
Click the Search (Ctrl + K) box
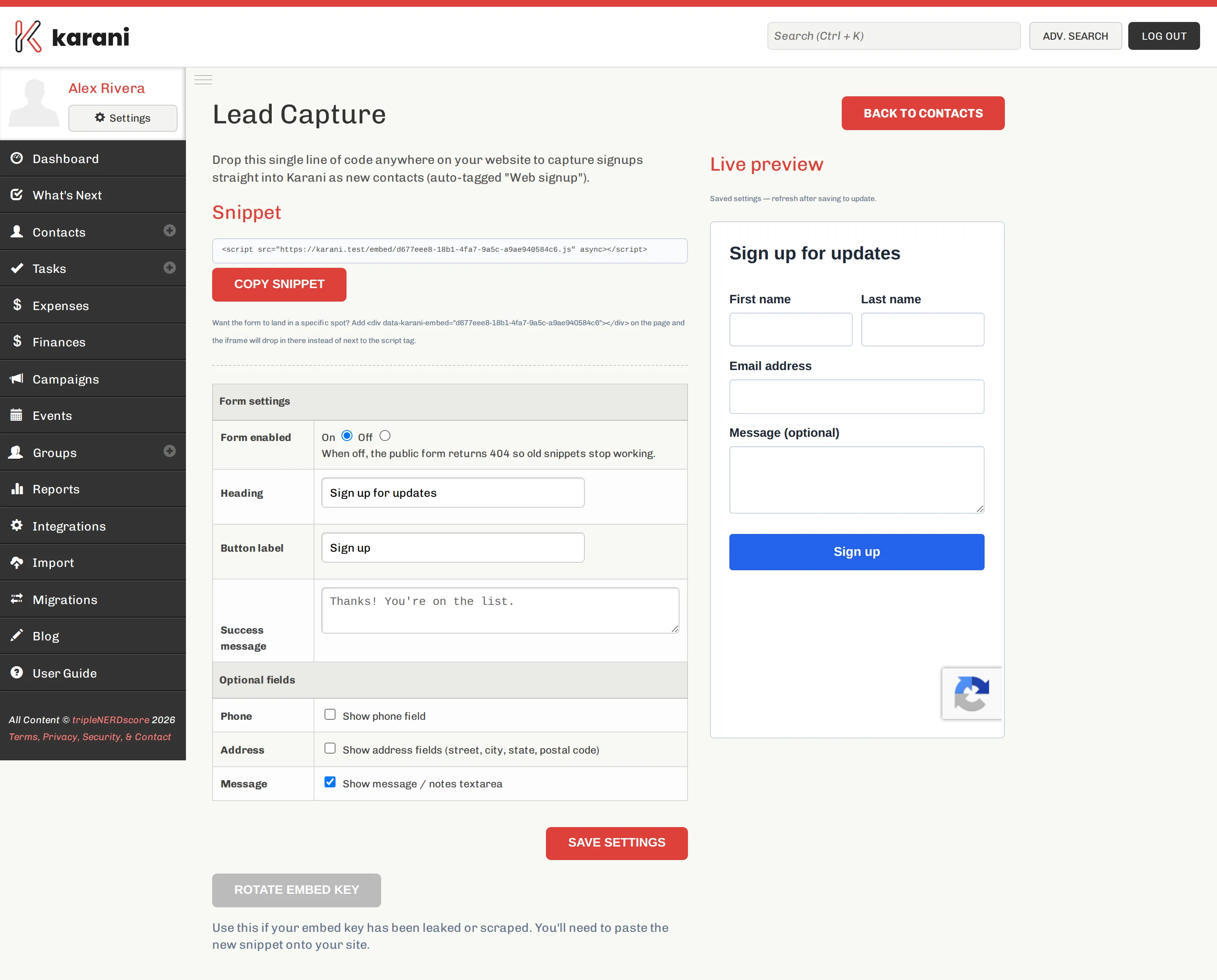point(893,36)
